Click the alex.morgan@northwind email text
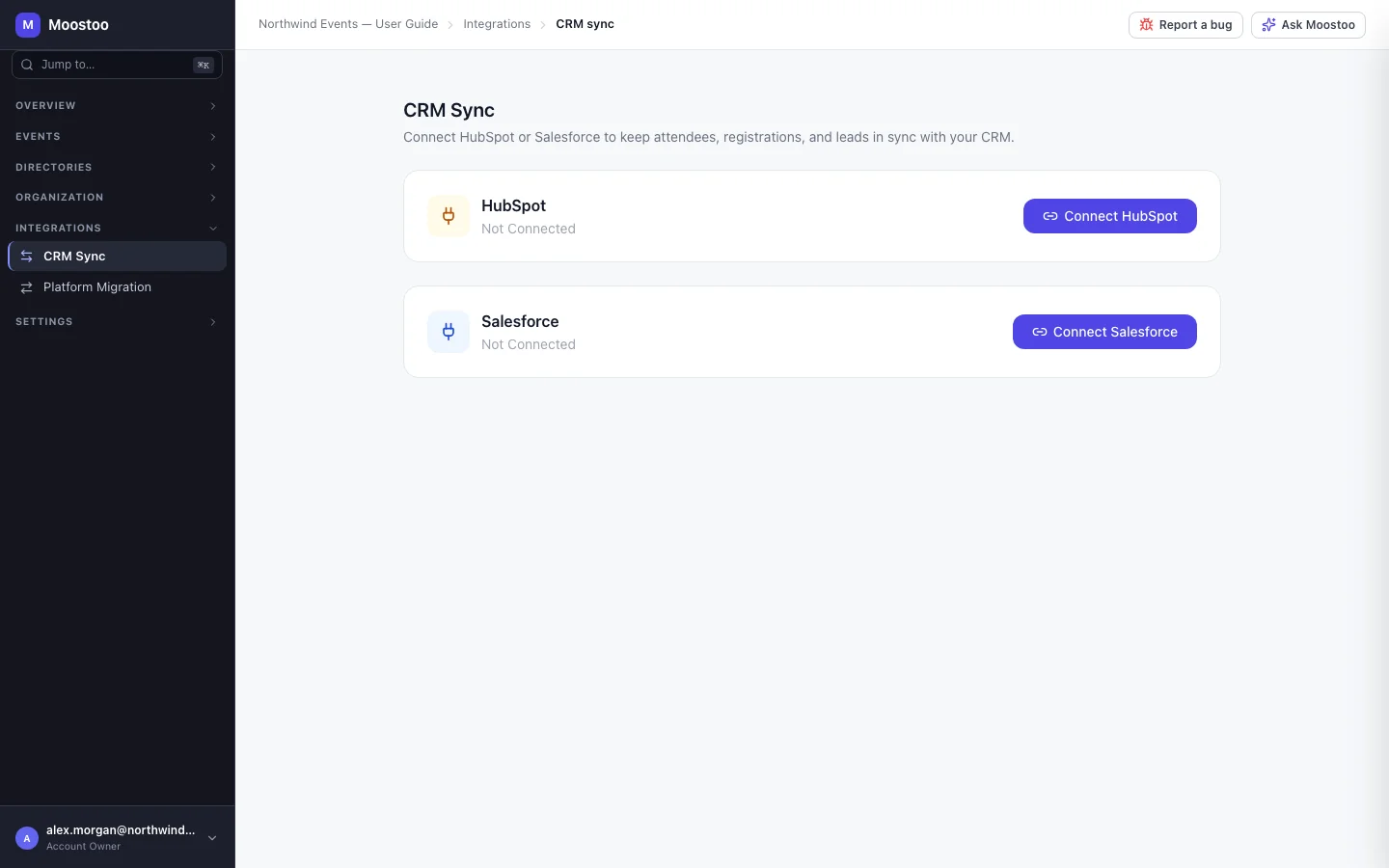Screen dimensions: 1389x868 click(x=121, y=830)
